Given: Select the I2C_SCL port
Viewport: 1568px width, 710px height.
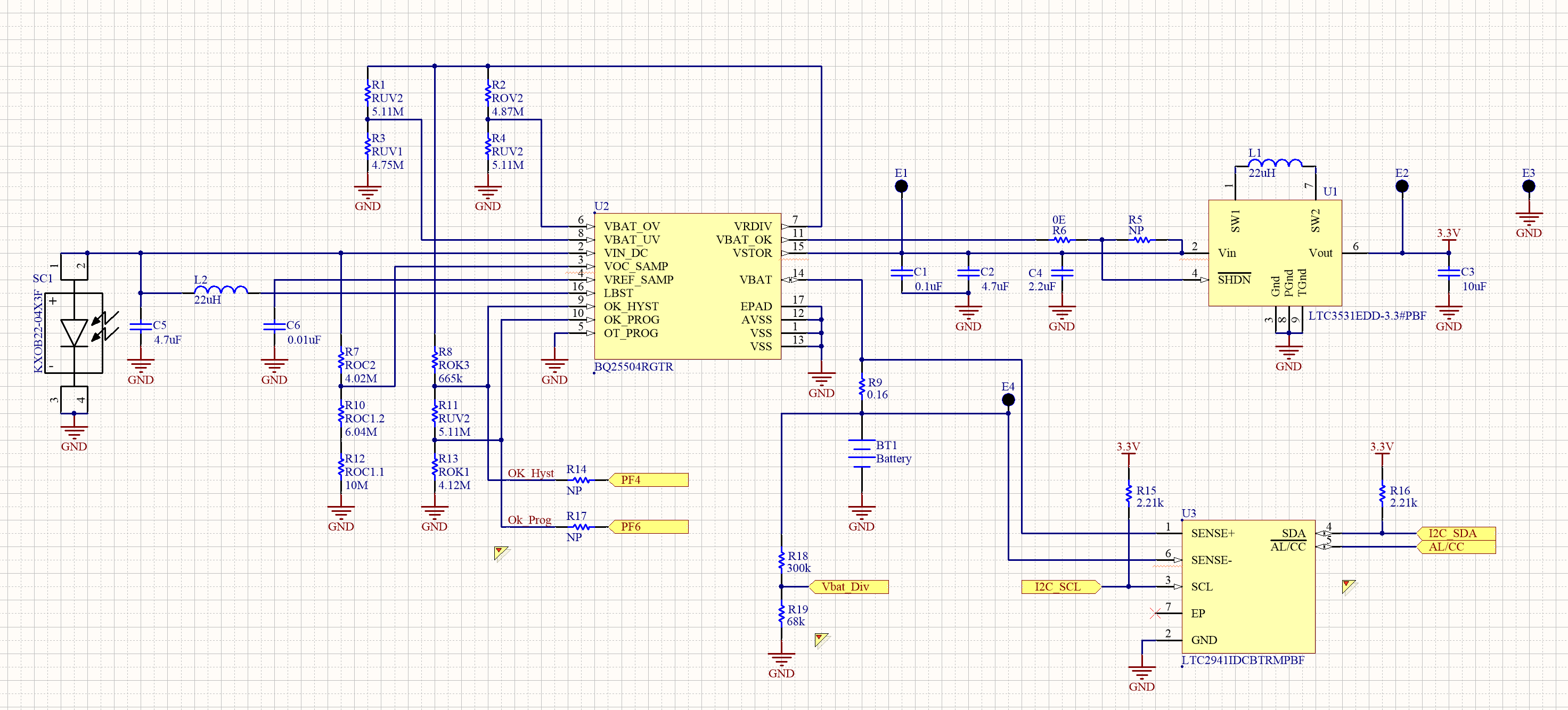Looking at the screenshot, I should [1061, 587].
